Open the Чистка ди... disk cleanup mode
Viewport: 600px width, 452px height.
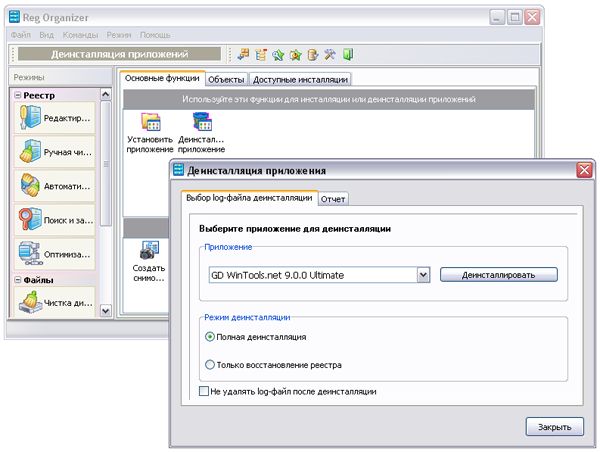pyautogui.click(x=55, y=302)
